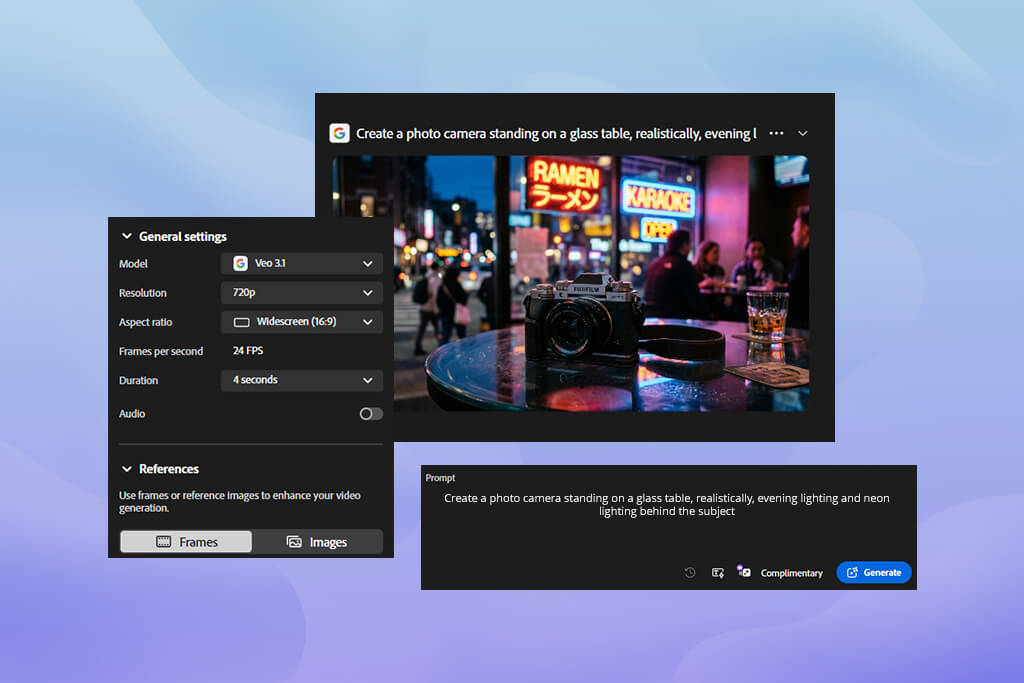
Task: Click the Generate button
Action: (x=874, y=573)
